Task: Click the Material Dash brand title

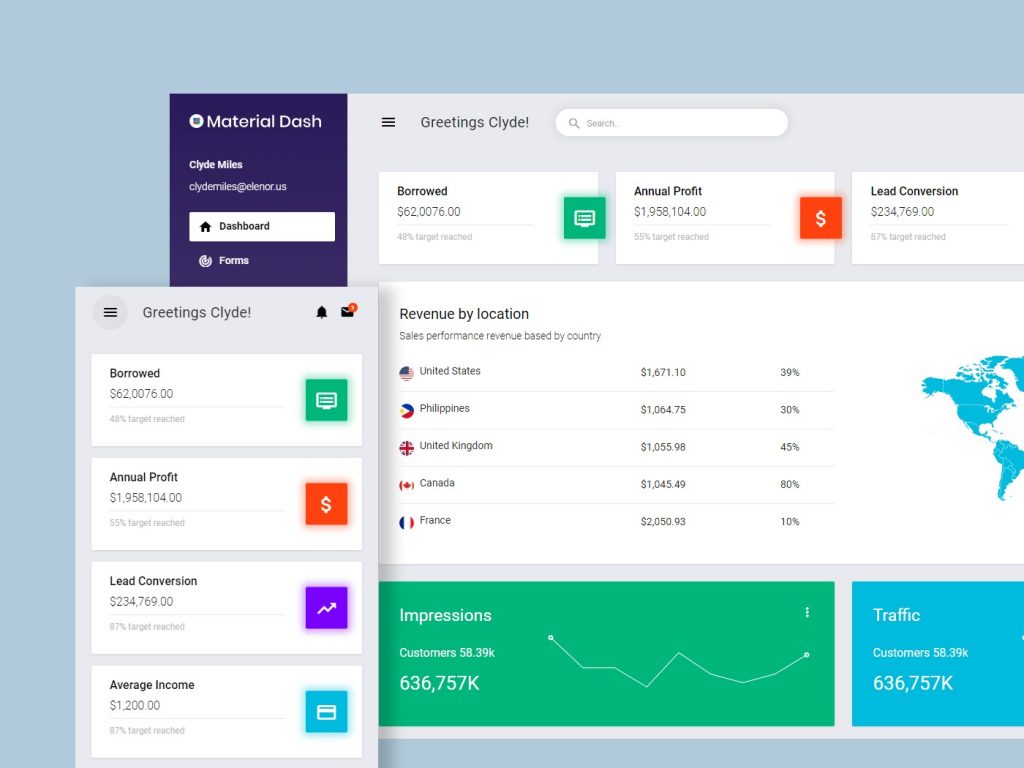Action: [x=264, y=121]
